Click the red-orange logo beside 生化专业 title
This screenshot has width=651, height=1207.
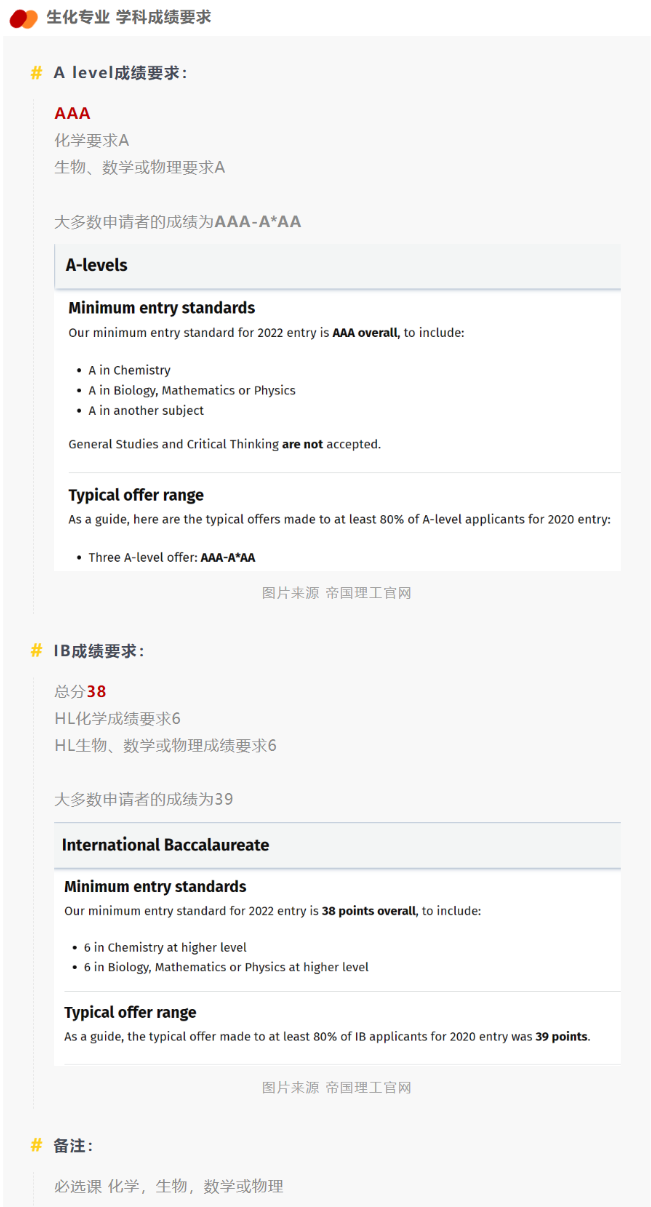pos(24,18)
